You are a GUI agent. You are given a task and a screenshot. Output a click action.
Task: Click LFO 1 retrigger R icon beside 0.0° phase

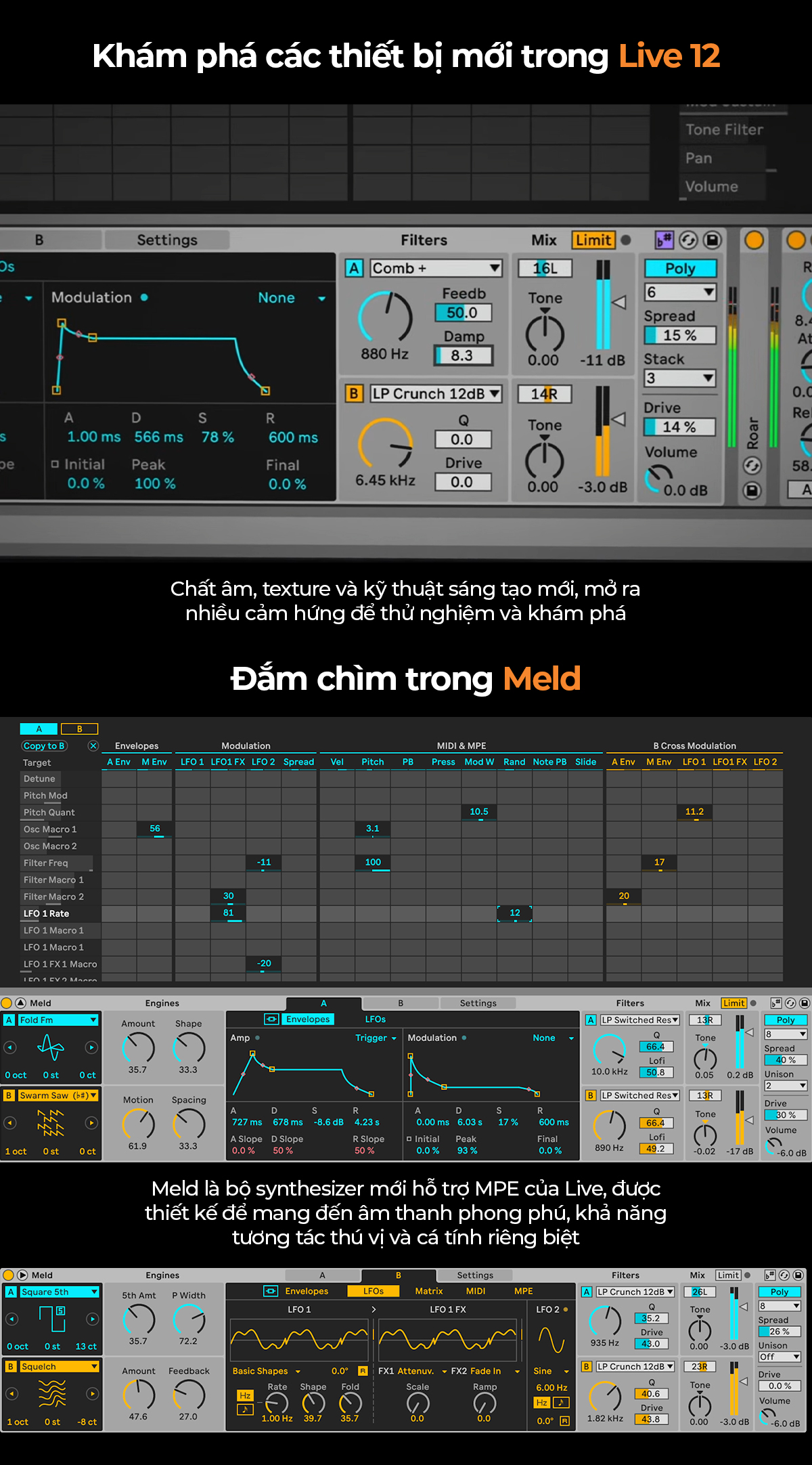click(363, 1371)
